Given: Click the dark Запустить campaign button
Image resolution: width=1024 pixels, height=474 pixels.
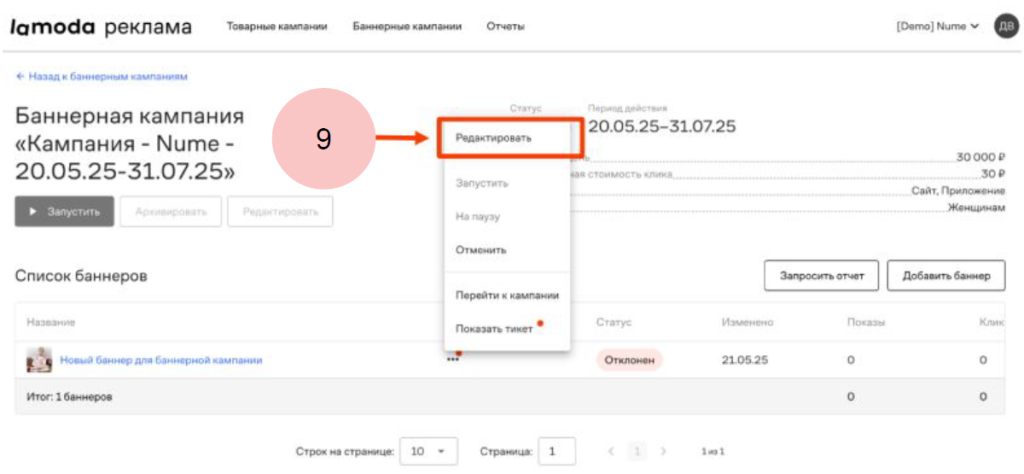Looking at the screenshot, I should point(64,212).
